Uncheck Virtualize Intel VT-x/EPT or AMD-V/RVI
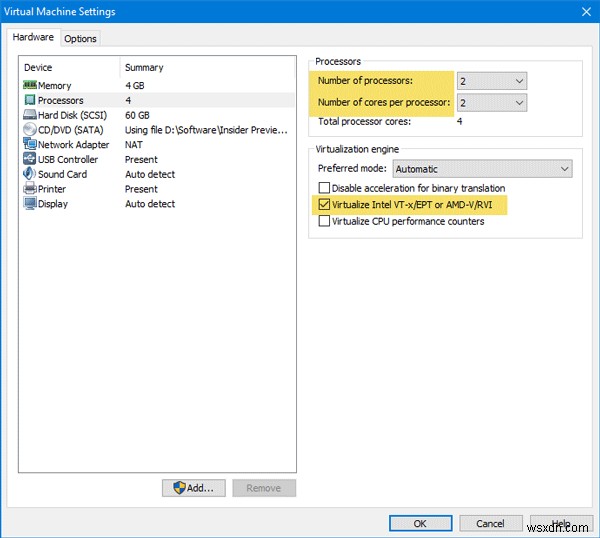Viewport: 600px width, 538px height. tap(324, 204)
